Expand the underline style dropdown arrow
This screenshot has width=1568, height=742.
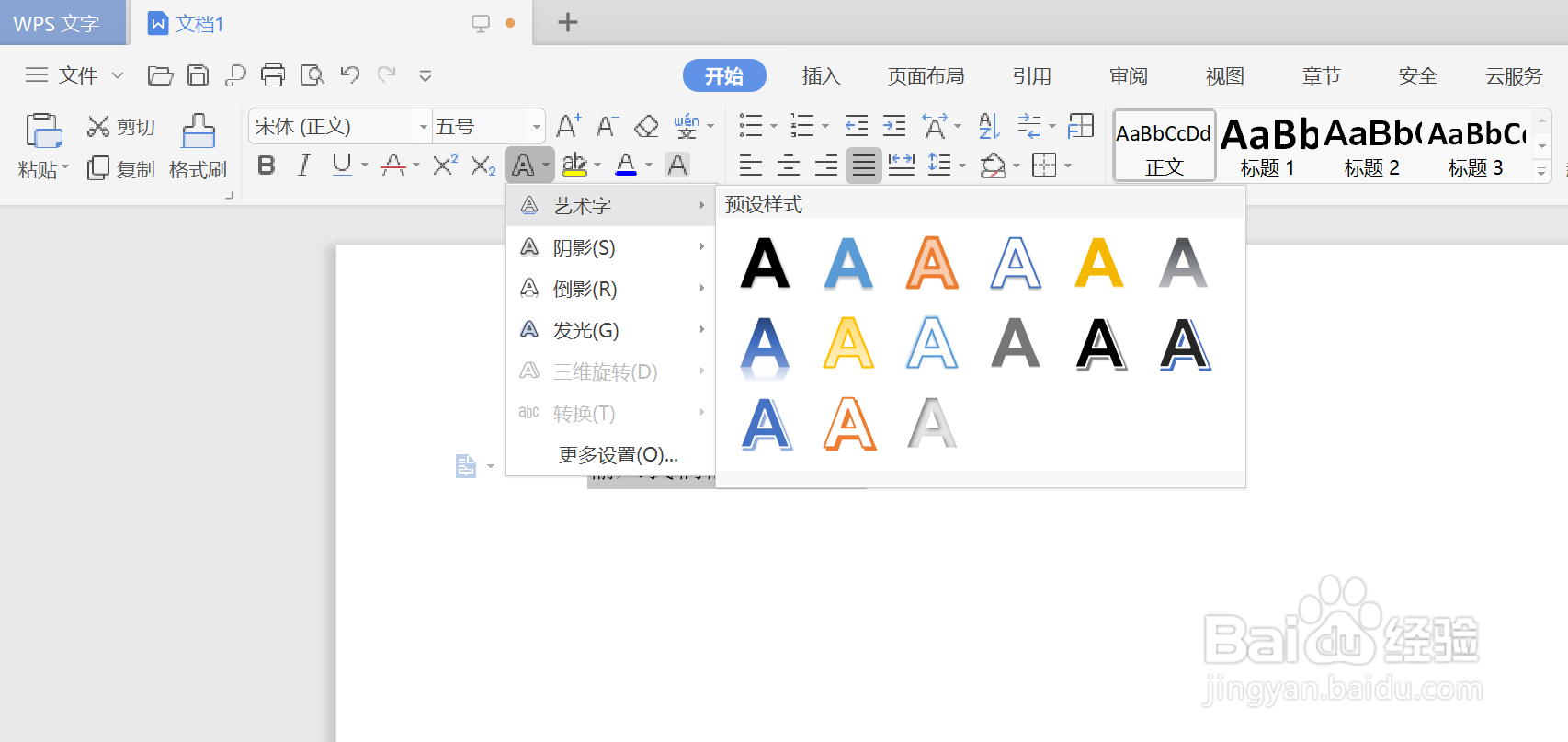(x=365, y=166)
